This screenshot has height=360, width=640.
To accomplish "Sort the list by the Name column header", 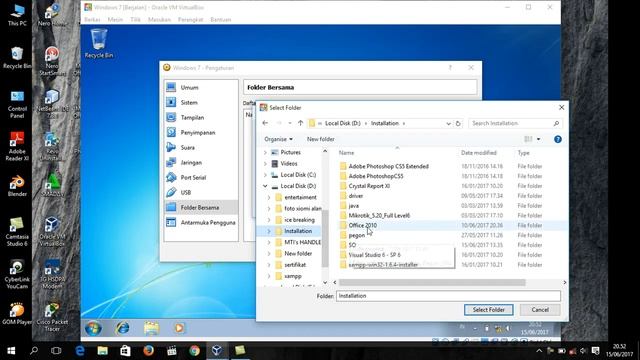I will (x=346, y=153).
